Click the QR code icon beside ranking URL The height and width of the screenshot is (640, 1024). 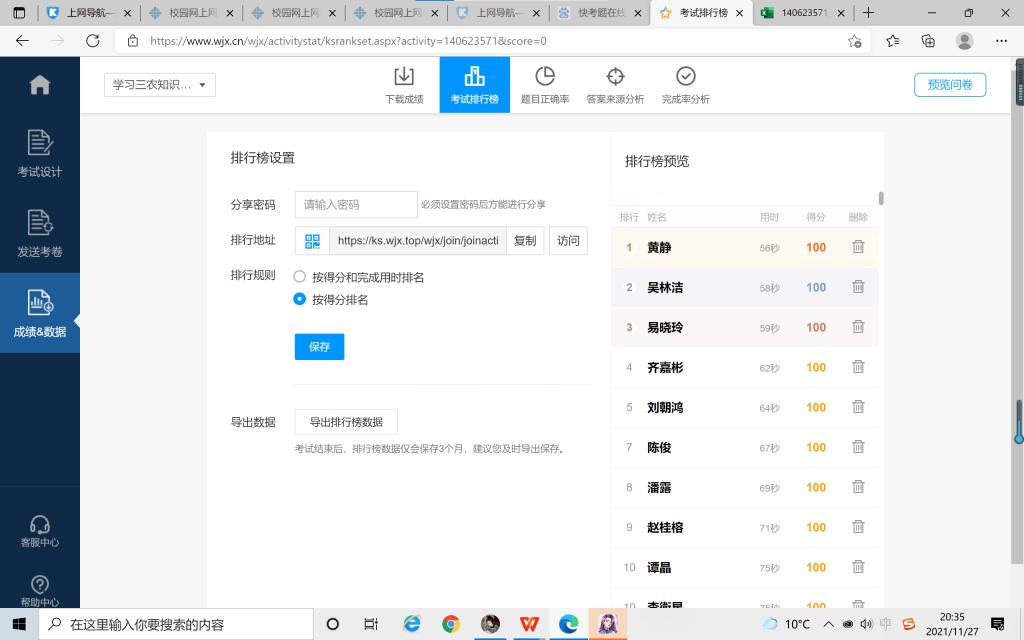point(313,241)
